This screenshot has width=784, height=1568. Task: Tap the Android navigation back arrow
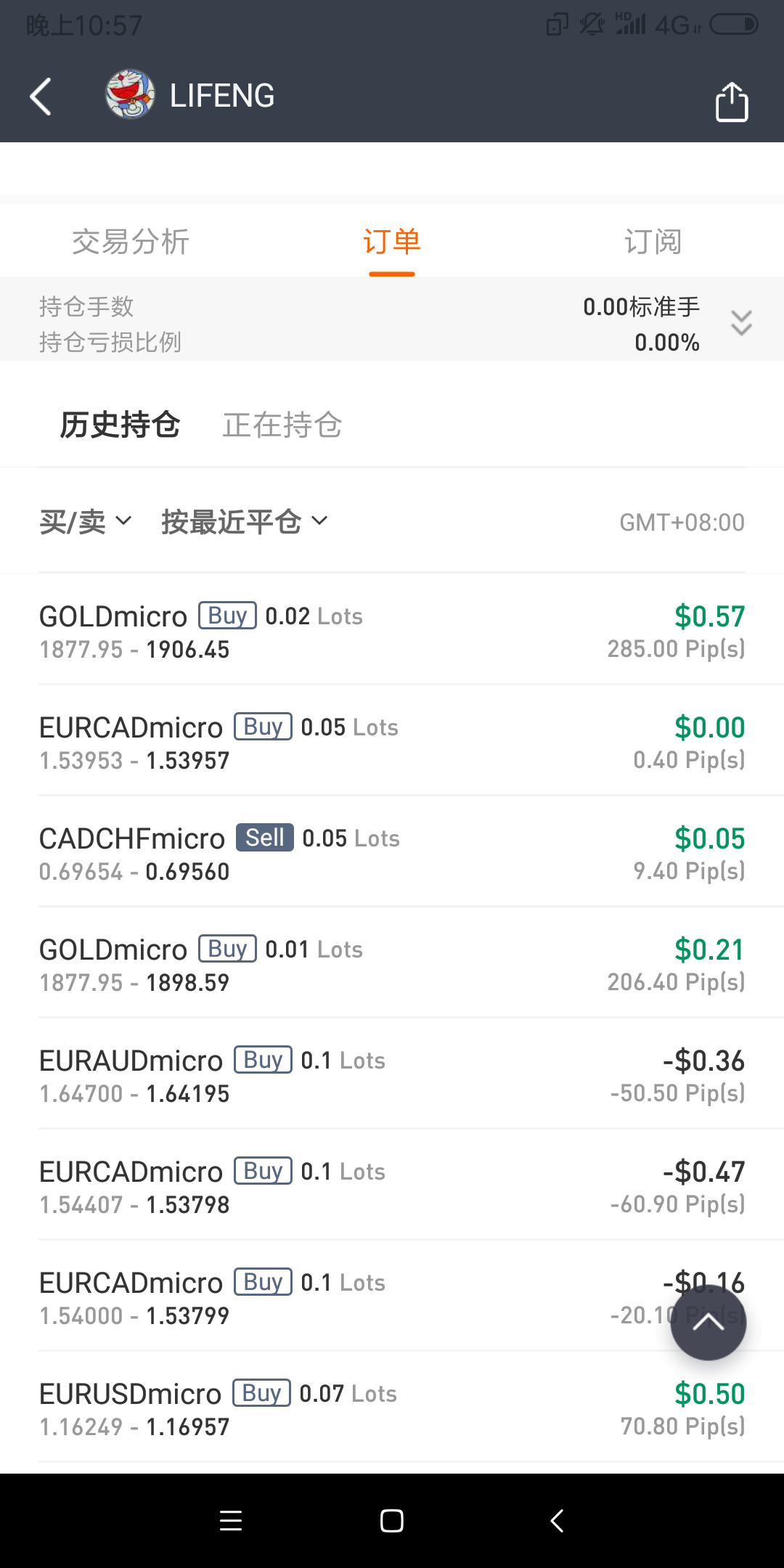pos(557,1520)
